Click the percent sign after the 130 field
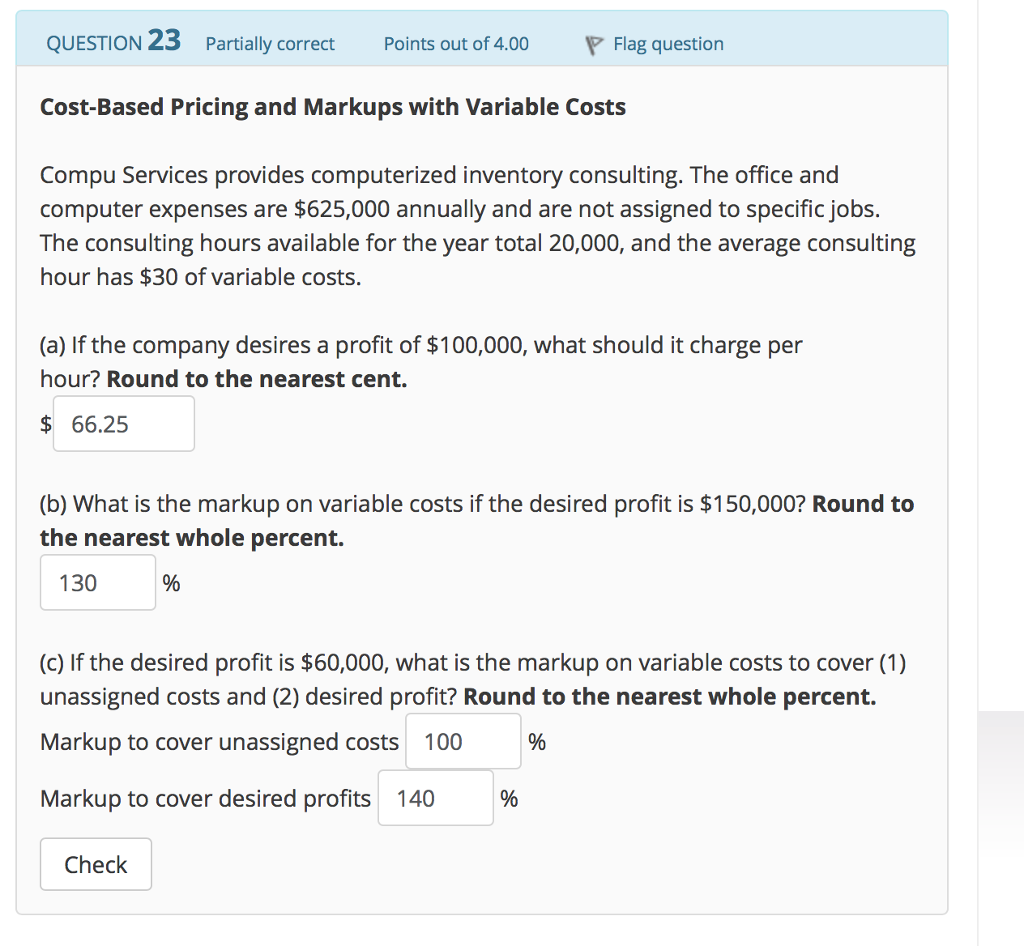The height and width of the screenshot is (946, 1024). click(x=170, y=583)
